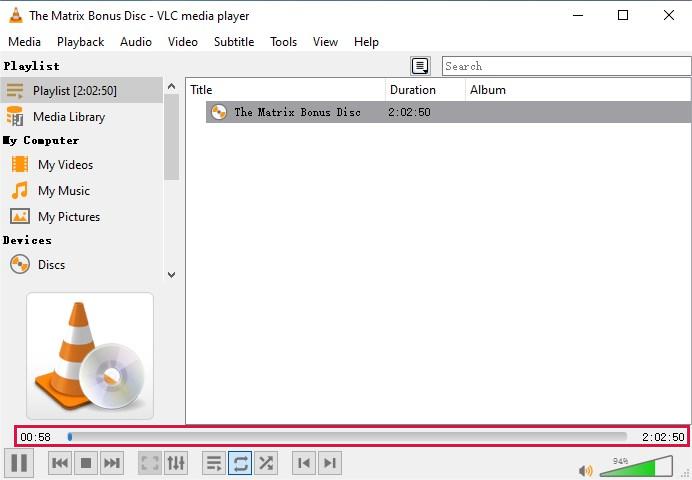Mute audio using the speaker icon
The image size is (692, 480).
point(585,470)
